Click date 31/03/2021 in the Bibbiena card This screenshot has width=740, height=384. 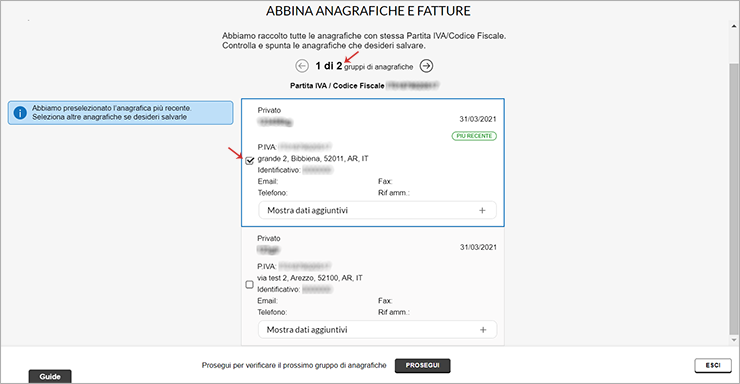(478, 119)
